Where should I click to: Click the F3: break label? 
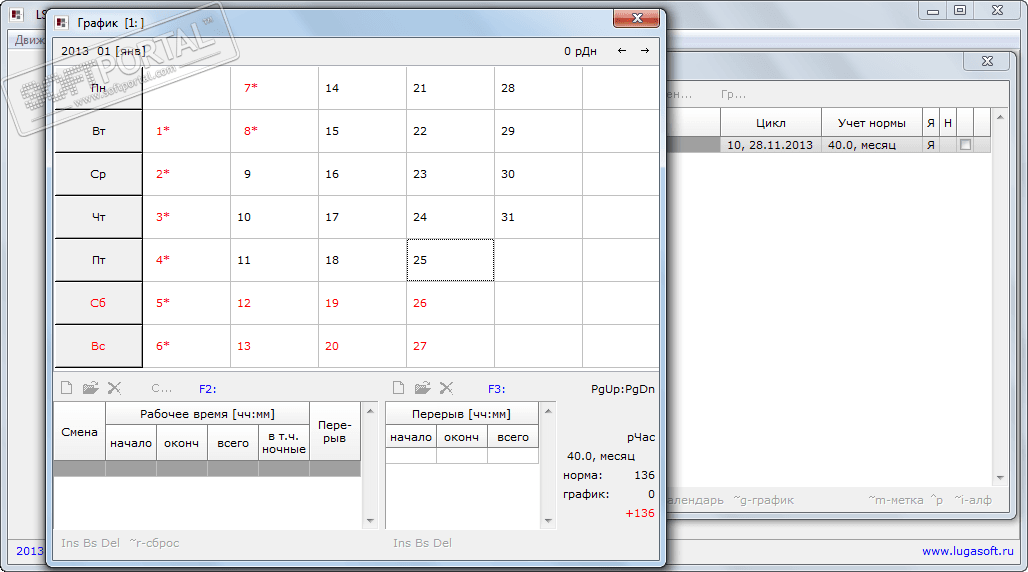pyautogui.click(x=496, y=389)
